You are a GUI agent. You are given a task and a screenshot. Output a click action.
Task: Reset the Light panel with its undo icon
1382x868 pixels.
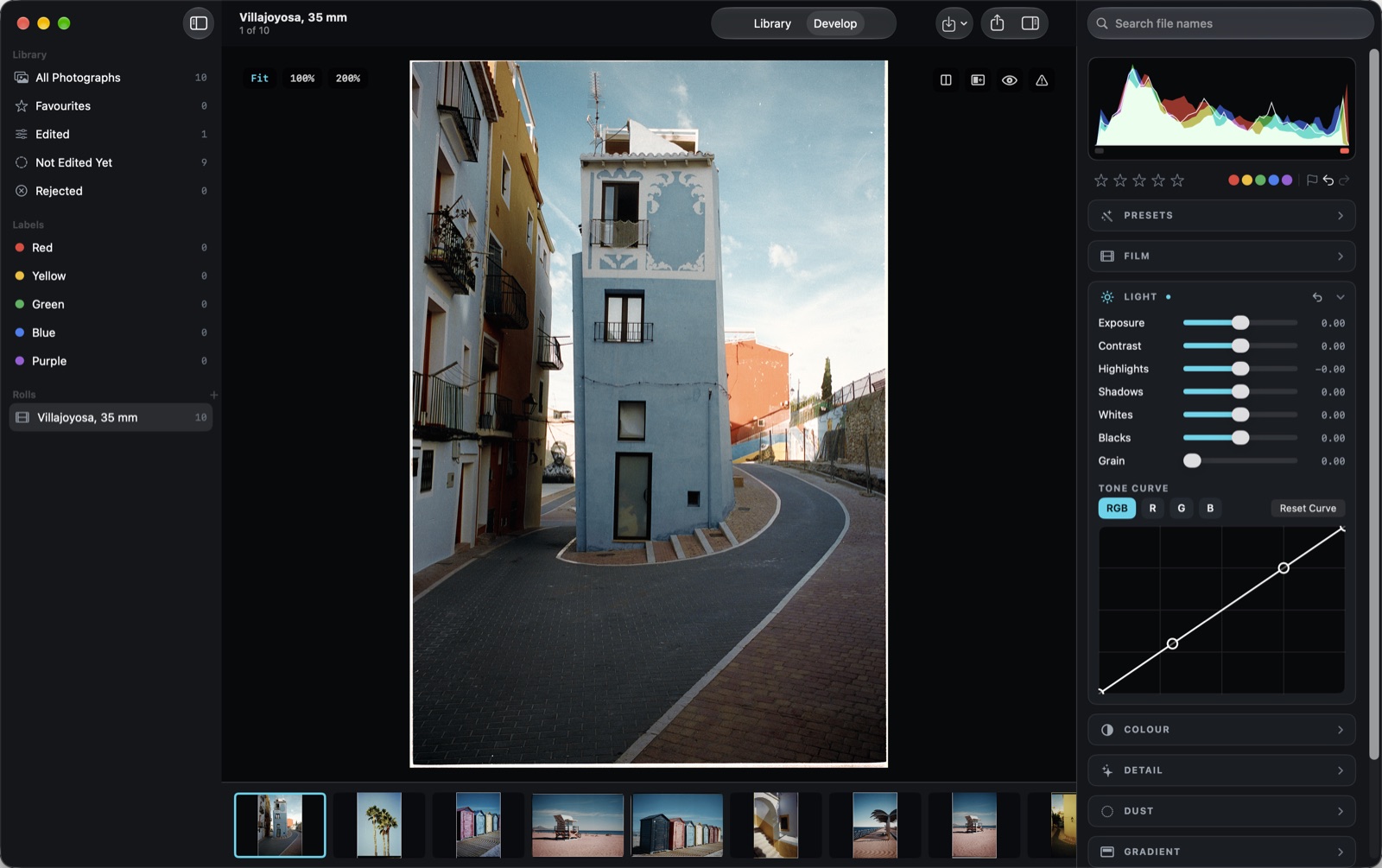(1317, 297)
